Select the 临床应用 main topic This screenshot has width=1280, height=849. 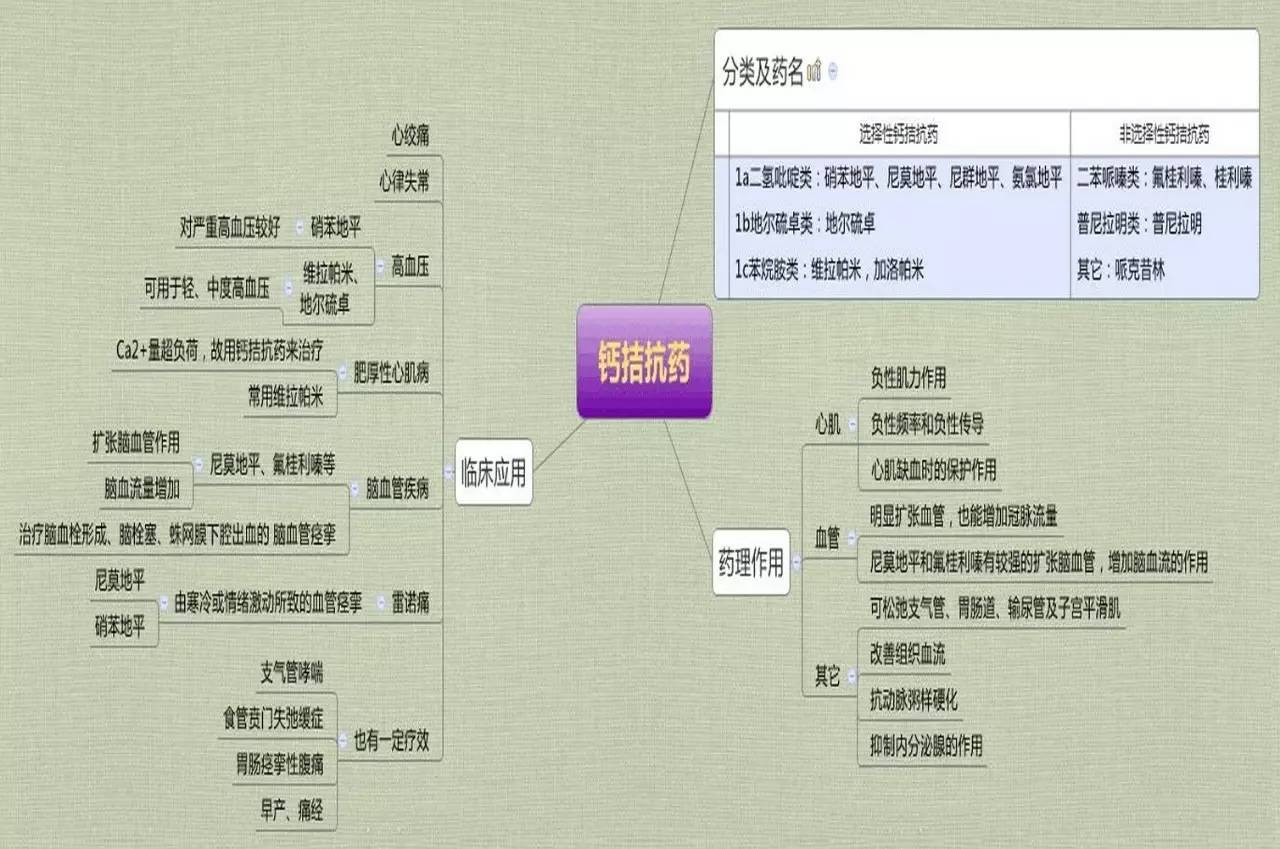pos(493,473)
